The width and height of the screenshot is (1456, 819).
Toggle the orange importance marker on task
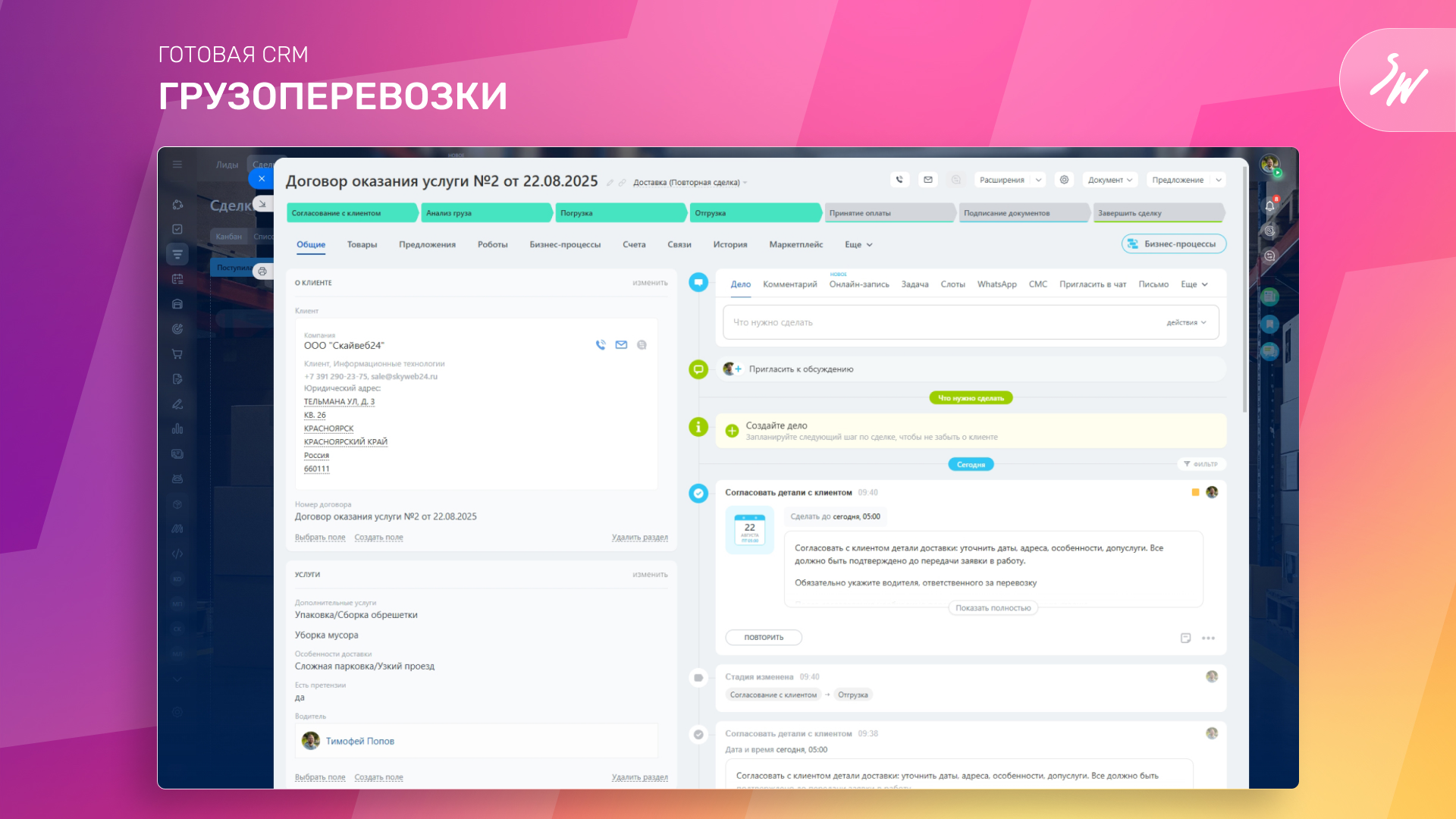click(1195, 493)
